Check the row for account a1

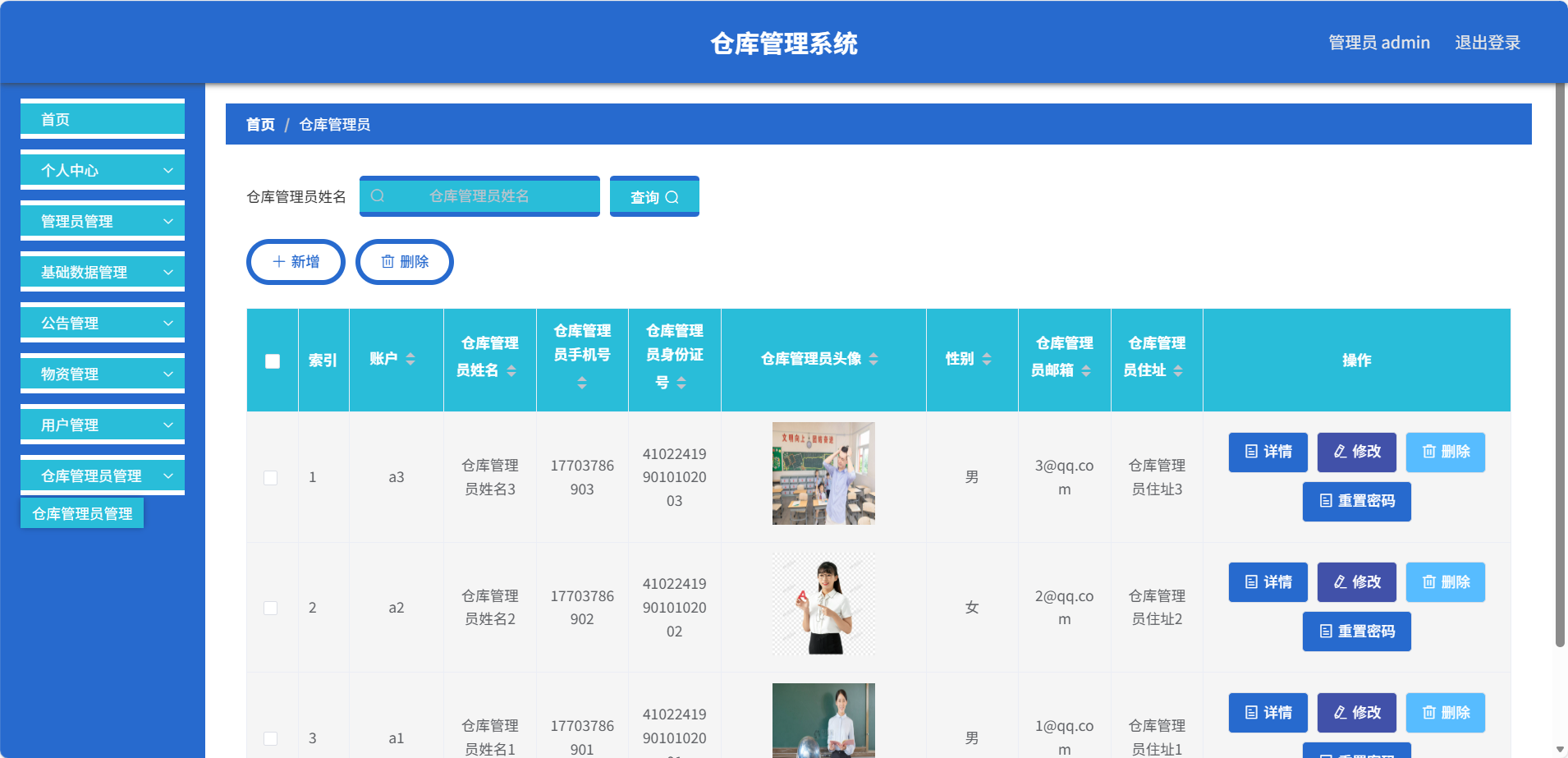pos(270,738)
